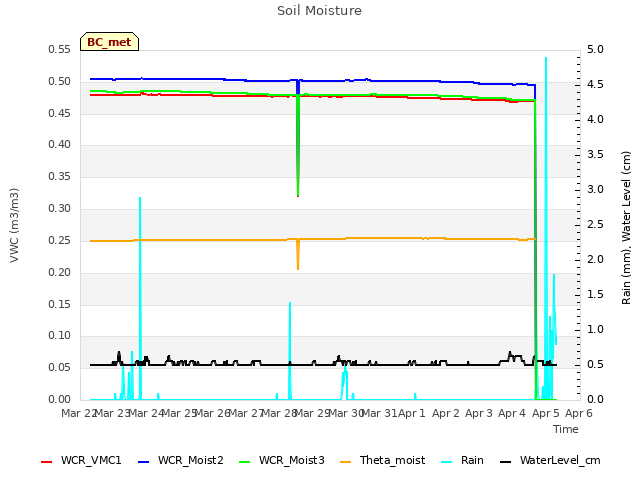Click the 0.40 left axis tick
This screenshot has width=640, height=480.
coord(60,144)
